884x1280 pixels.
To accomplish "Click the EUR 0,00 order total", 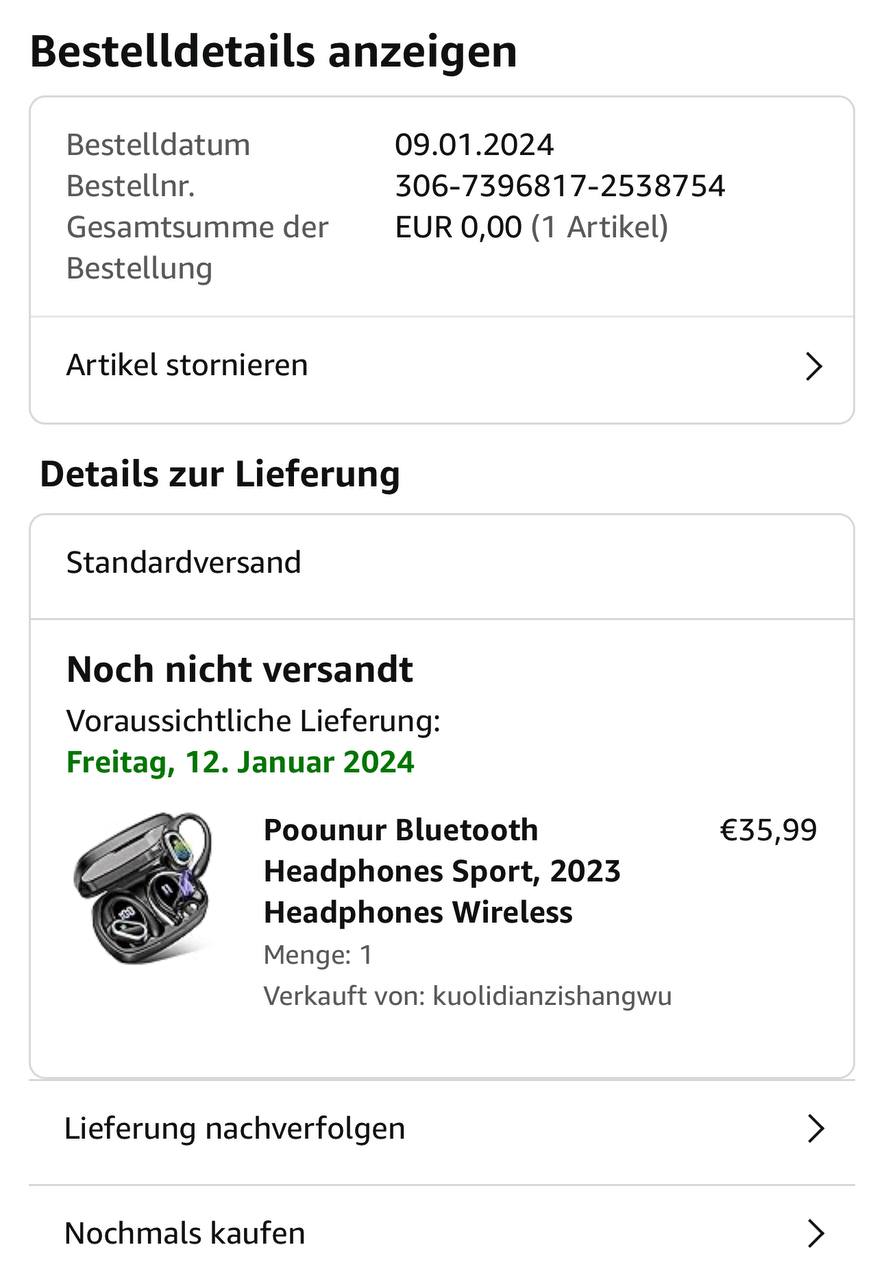I will point(458,227).
